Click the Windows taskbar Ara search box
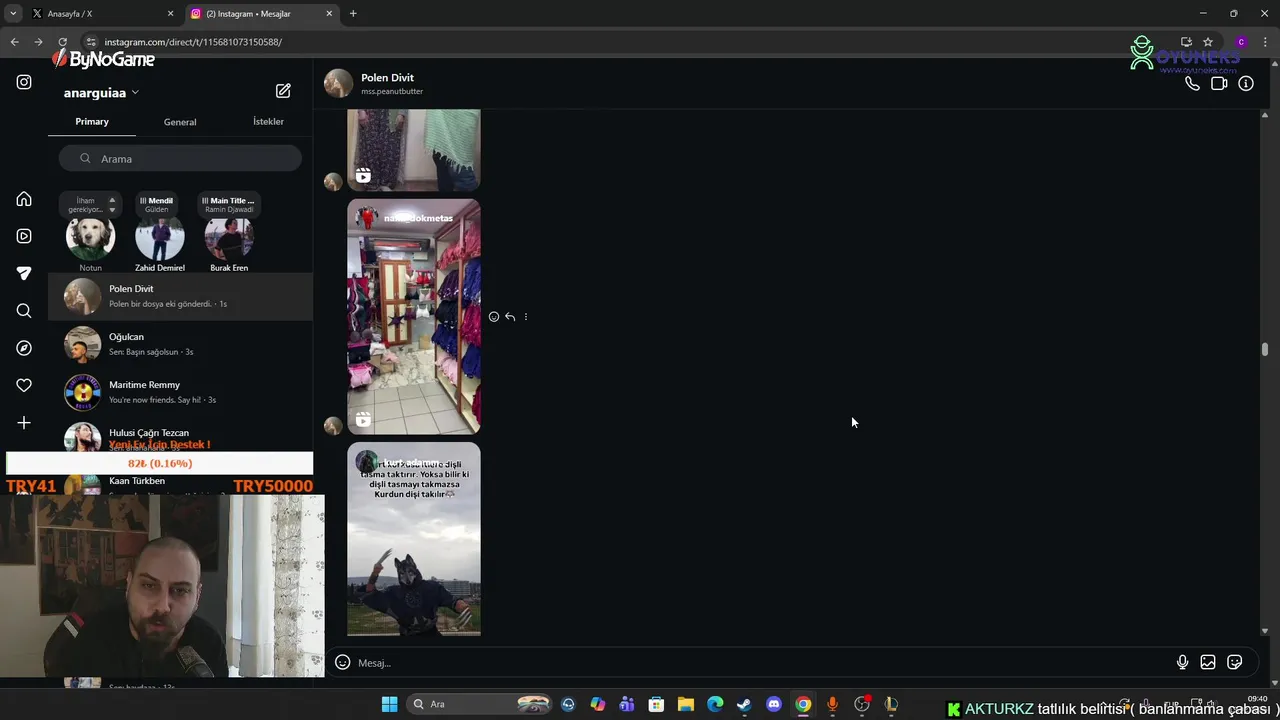 480,704
